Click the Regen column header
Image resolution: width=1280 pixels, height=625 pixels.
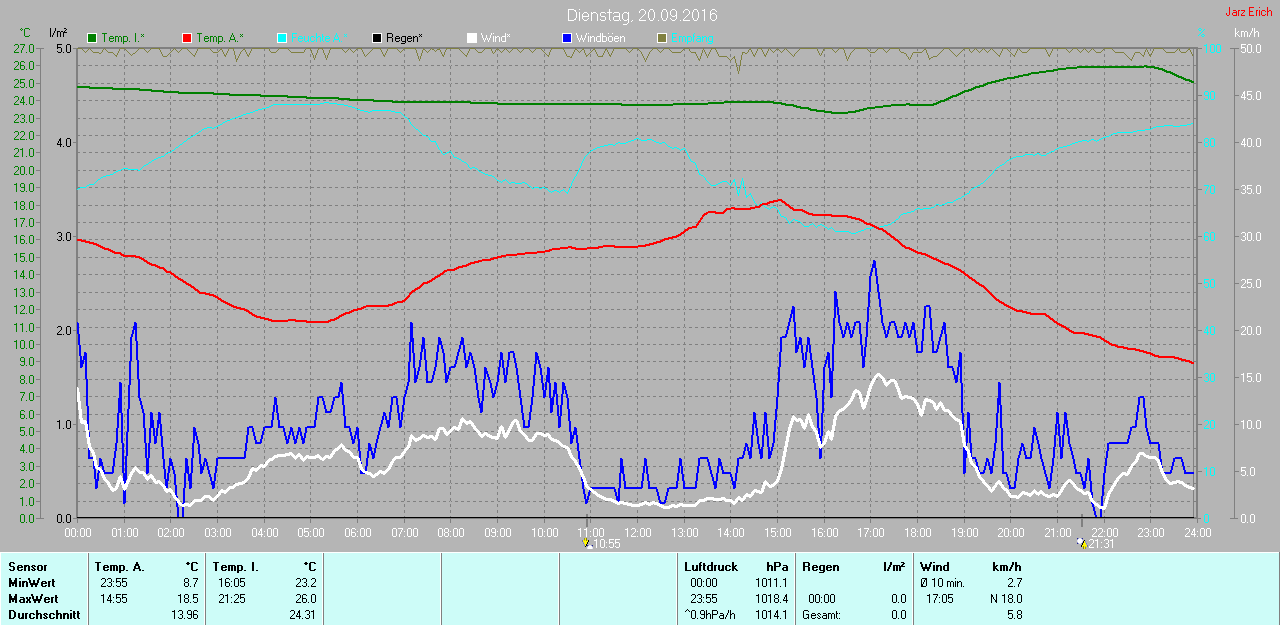pos(820,567)
